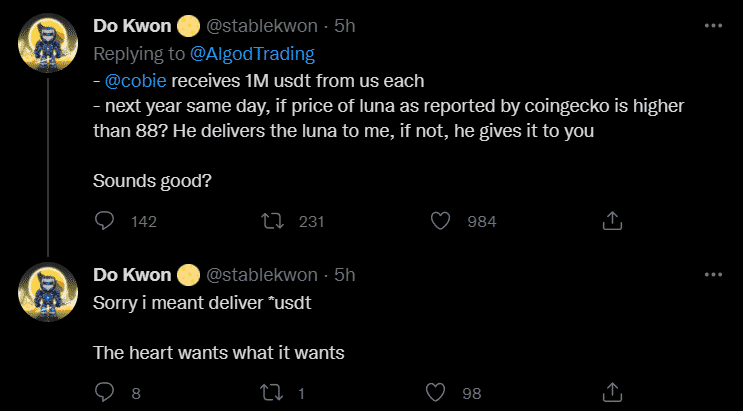The height and width of the screenshot is (411, 743).
Task: Open Do Kwon's name on the first tweet
Action: tap(132, 26)
